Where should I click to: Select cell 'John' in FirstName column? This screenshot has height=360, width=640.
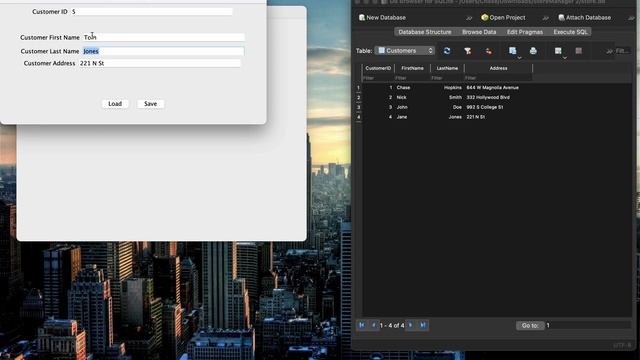412,107
